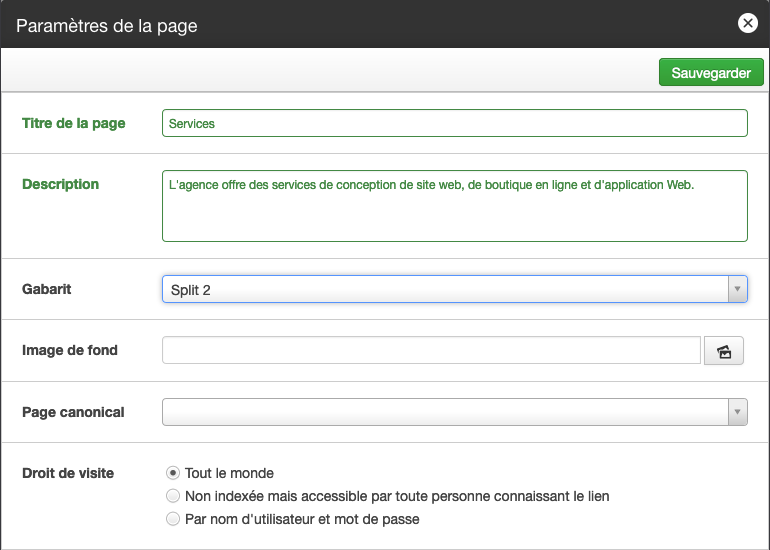Click the Droit de visite label
The height and width of the screenshot is (550, 770).
point(68,473)
